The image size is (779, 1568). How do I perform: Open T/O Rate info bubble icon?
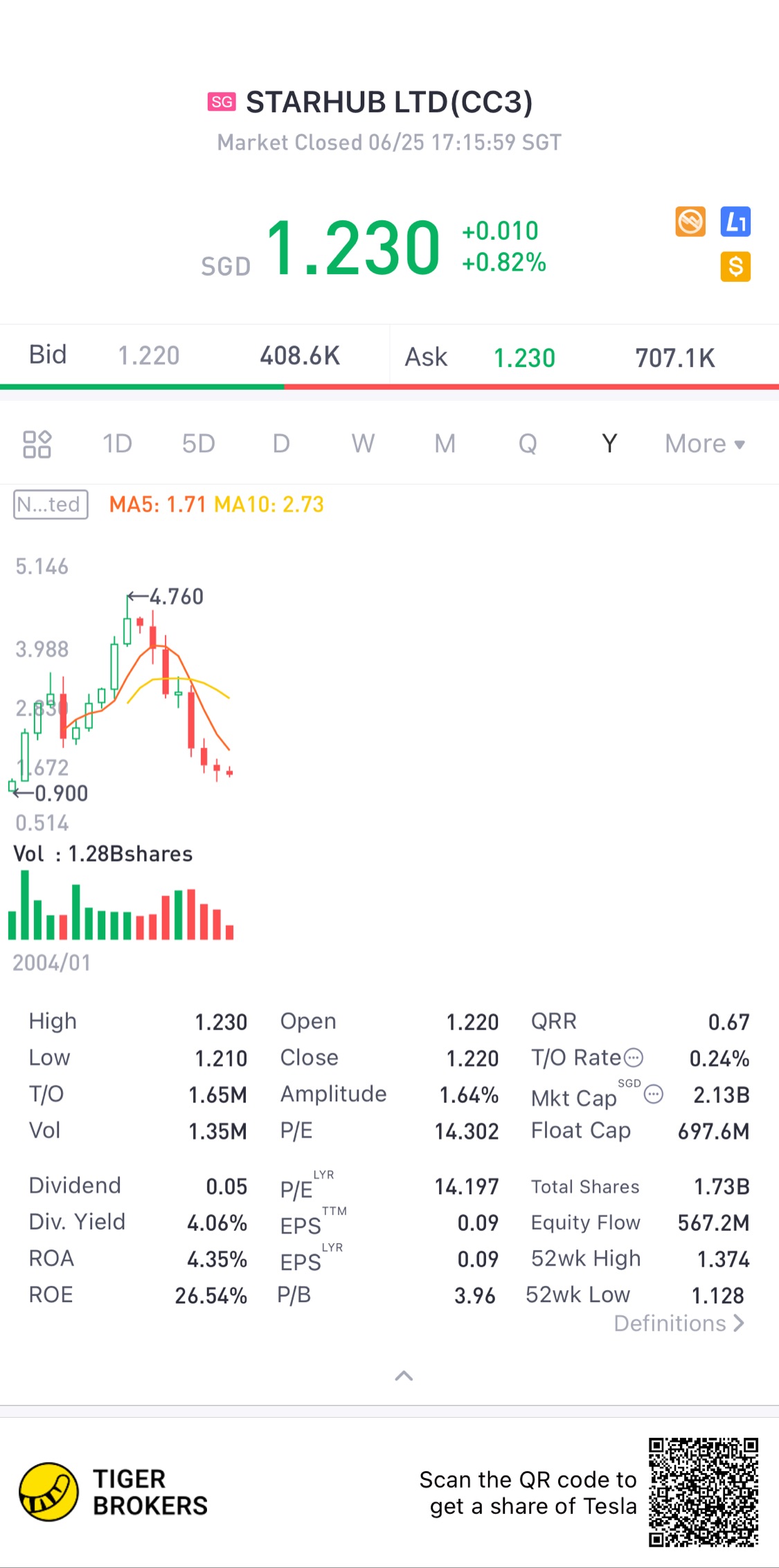pos(634,1058)
